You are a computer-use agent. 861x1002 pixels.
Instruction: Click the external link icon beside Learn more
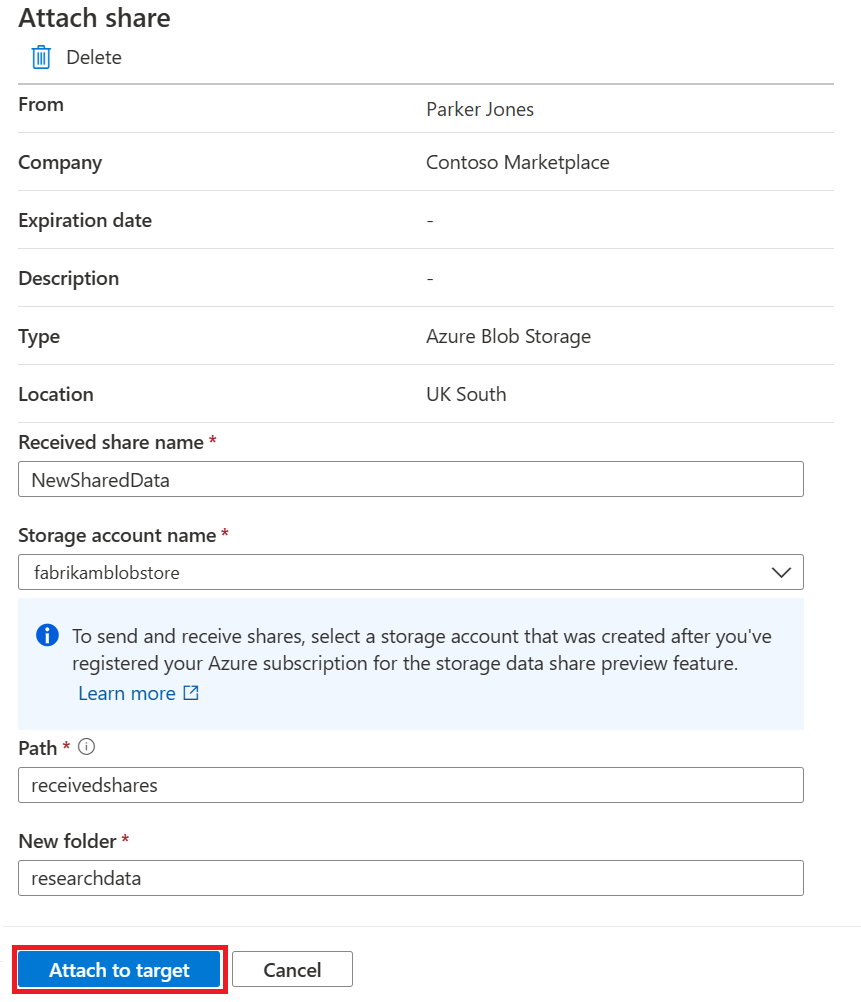click(x=191, y=693)
